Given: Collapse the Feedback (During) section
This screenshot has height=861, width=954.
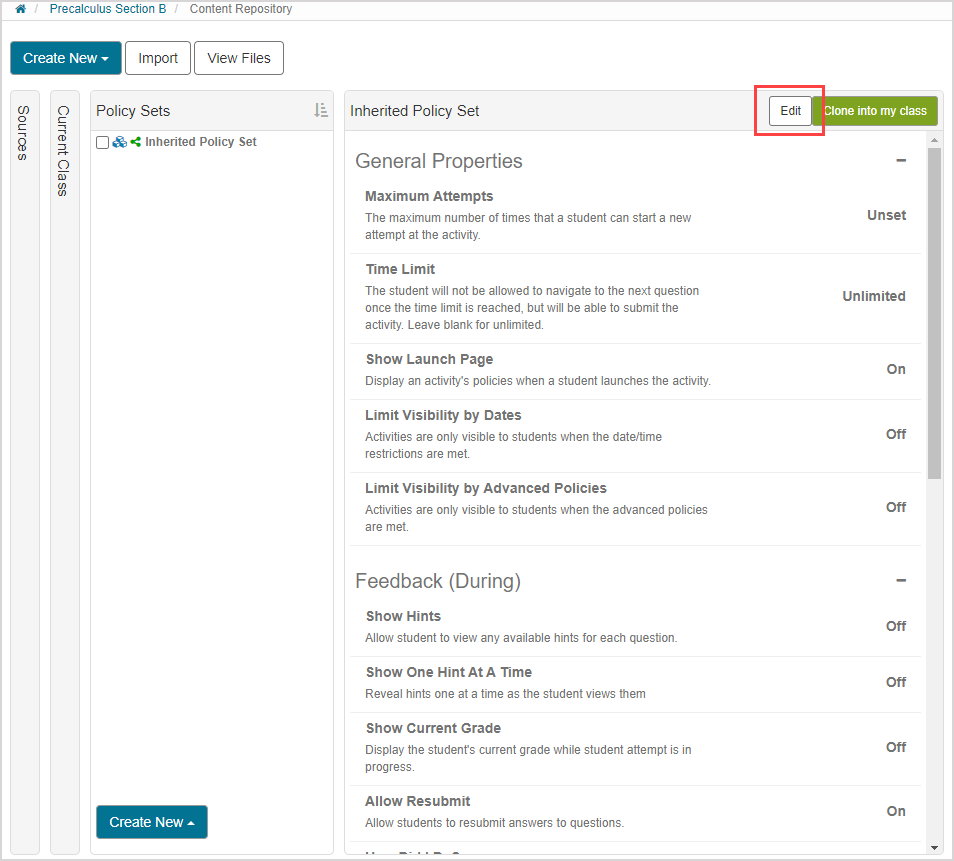Looking at the screenshot, I should 900,581.
